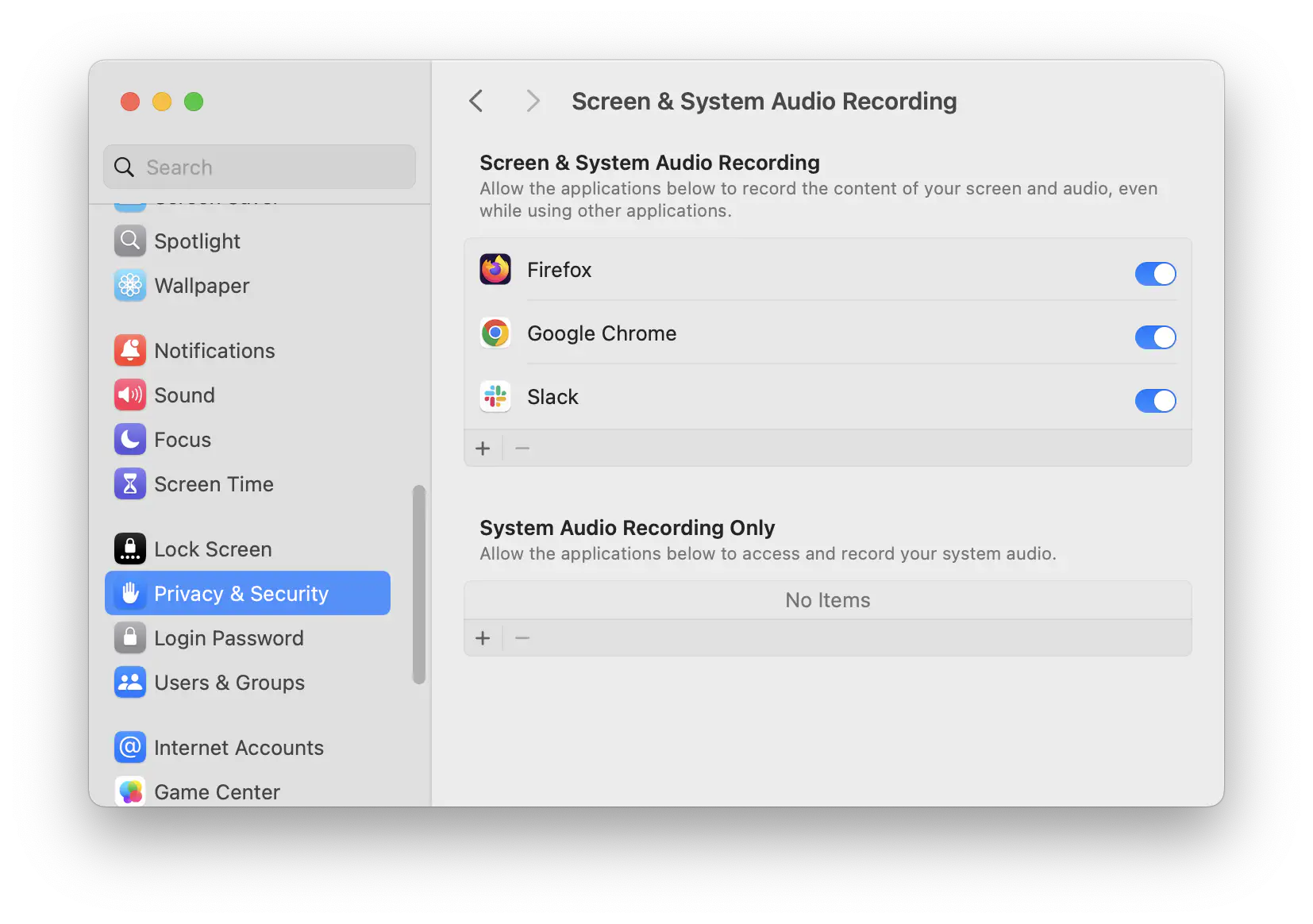Click the Login Password padlock icon
The width and height of the screenshot is (1313, 924).
(x=130, y=638)
